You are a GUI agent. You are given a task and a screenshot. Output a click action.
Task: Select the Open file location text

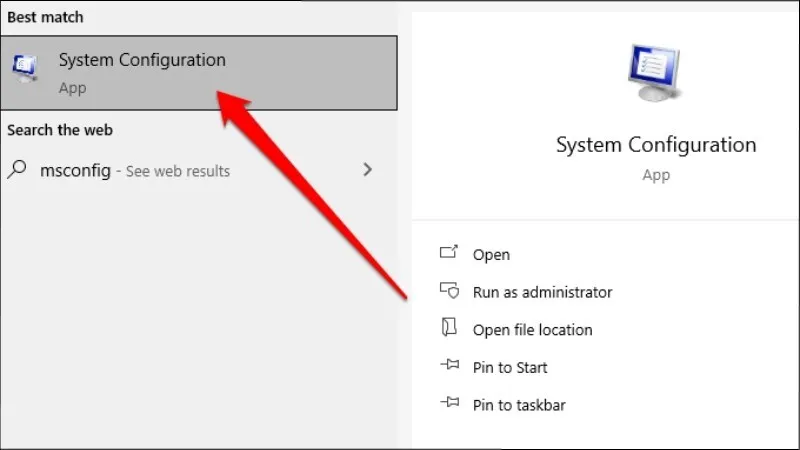pos(532,330)
